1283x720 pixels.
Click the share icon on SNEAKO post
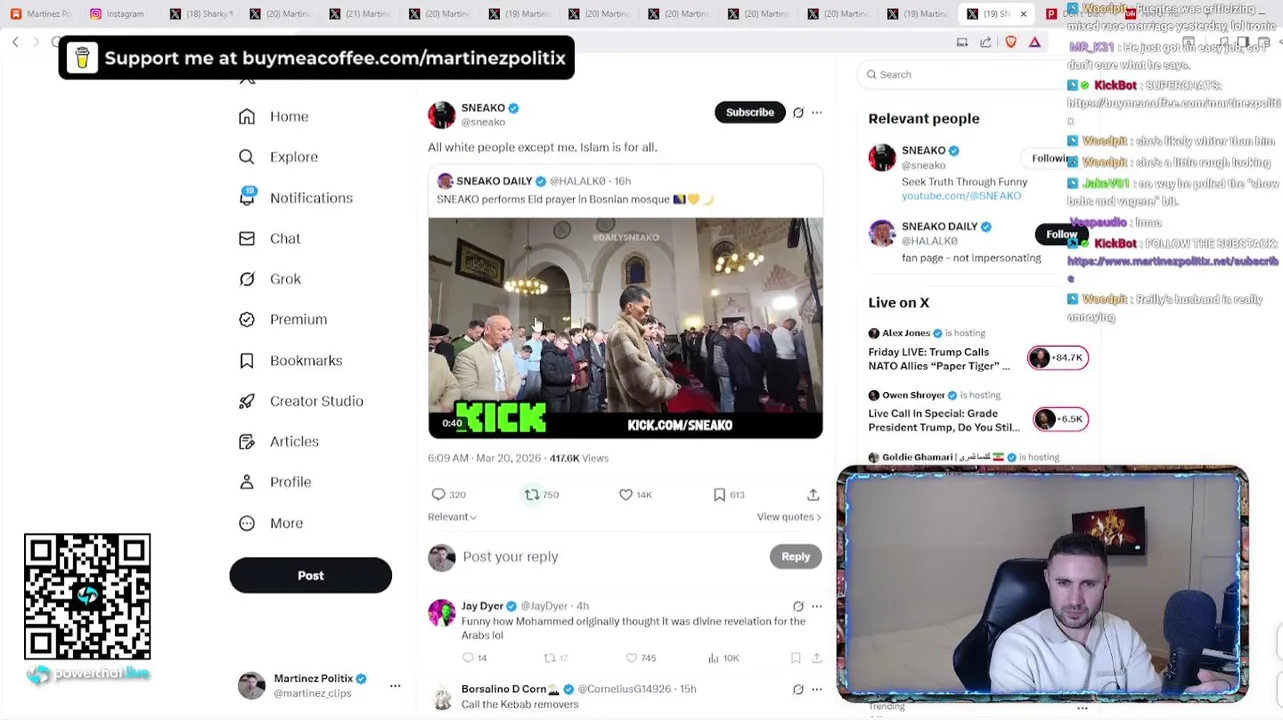813,494
